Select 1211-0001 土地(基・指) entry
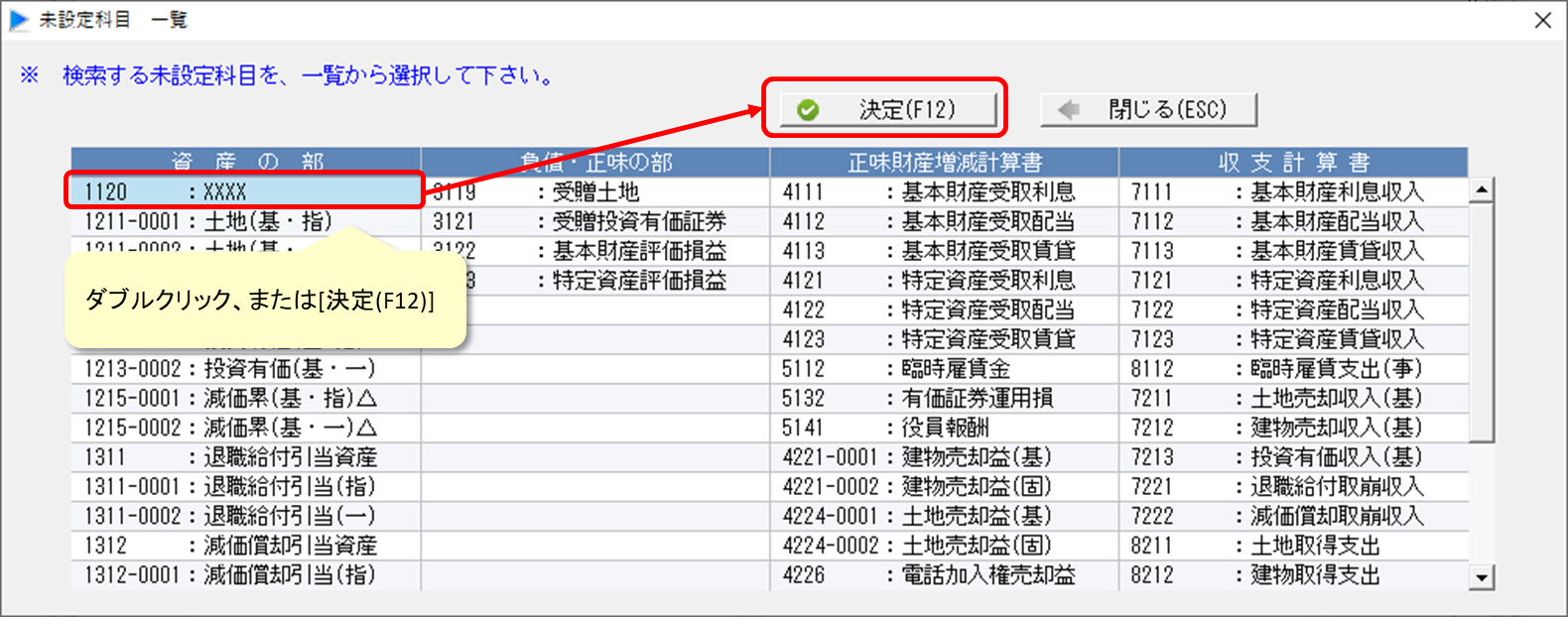 click(245, 221)
